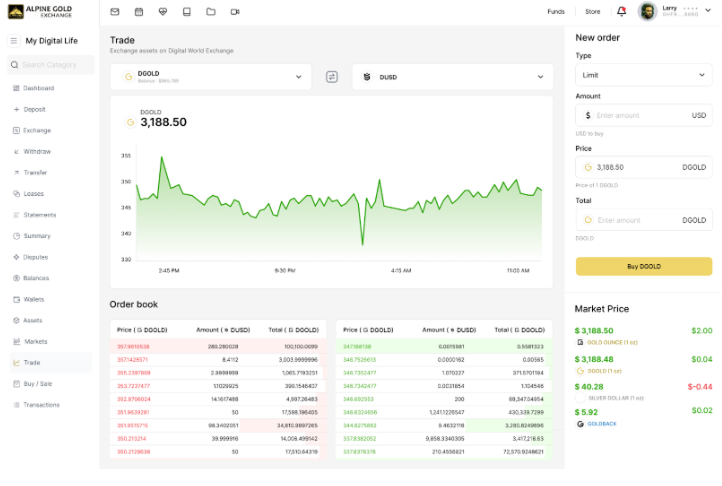Click the Gold Ounce icon under Market Price
722x486 pixels.
click(x=580, y=342)
